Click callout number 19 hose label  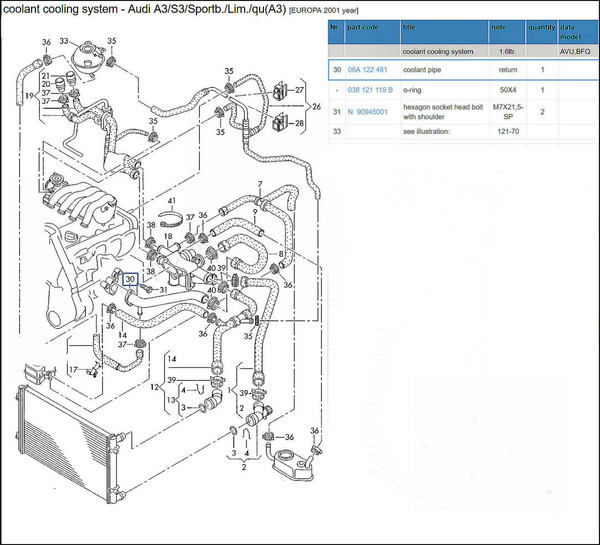31,95
